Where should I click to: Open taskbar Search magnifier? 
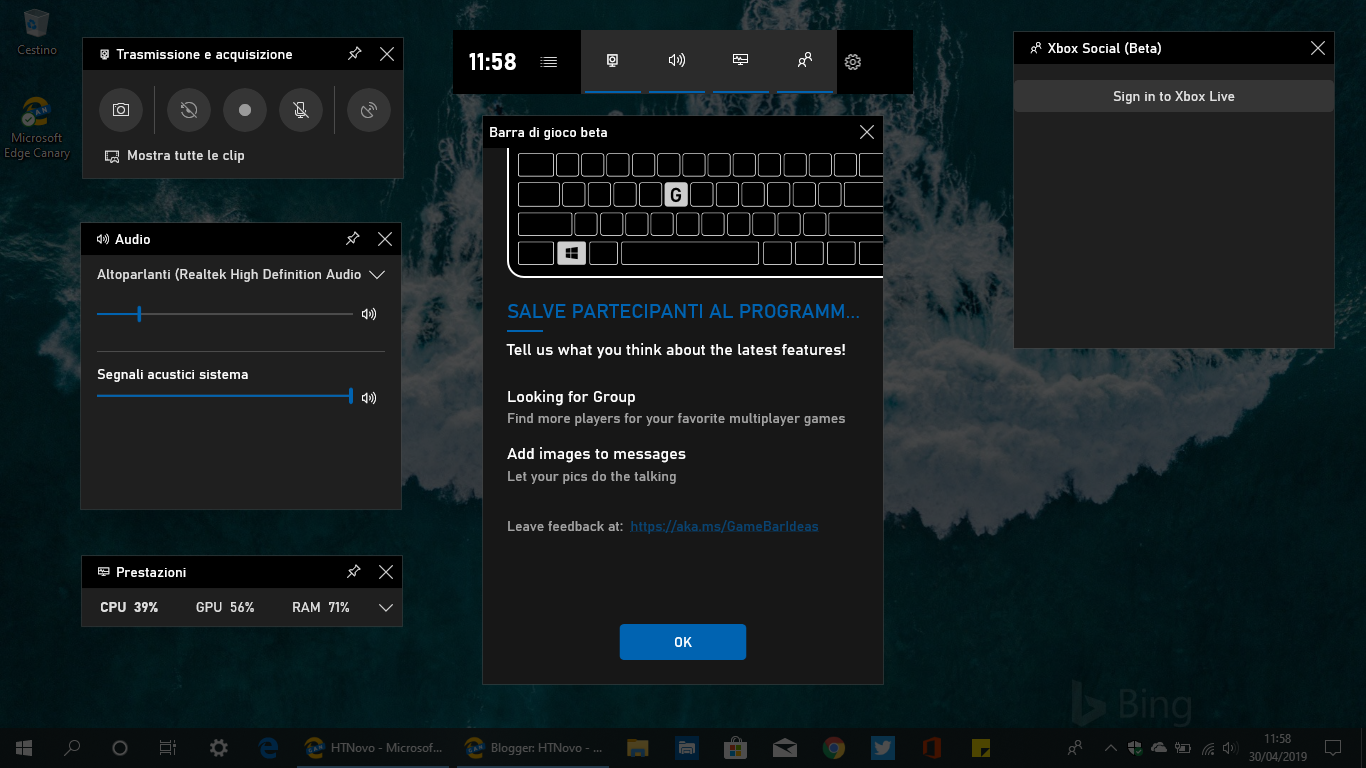click(72, 748)
